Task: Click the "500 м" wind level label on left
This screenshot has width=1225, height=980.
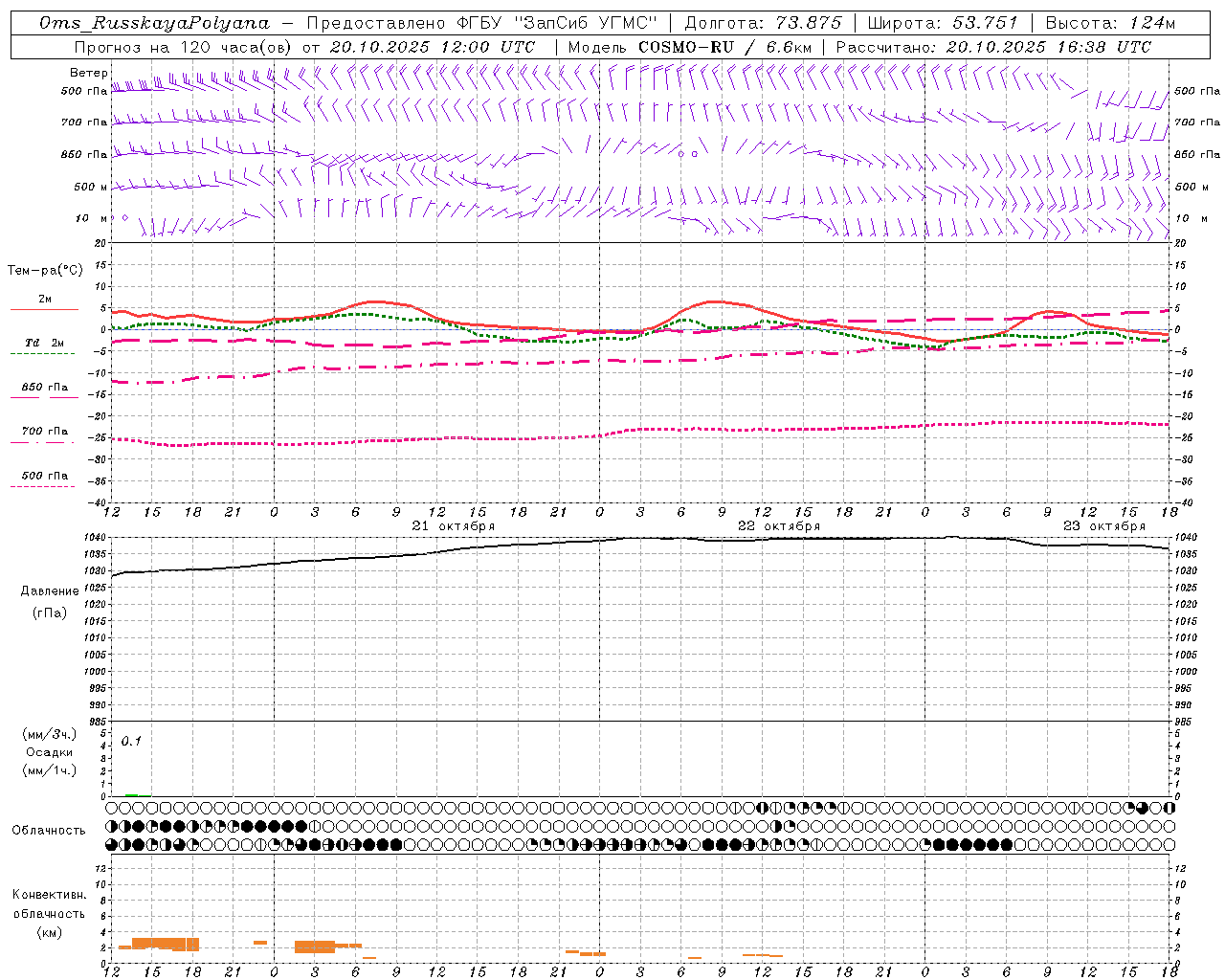Action: point(92,188)
